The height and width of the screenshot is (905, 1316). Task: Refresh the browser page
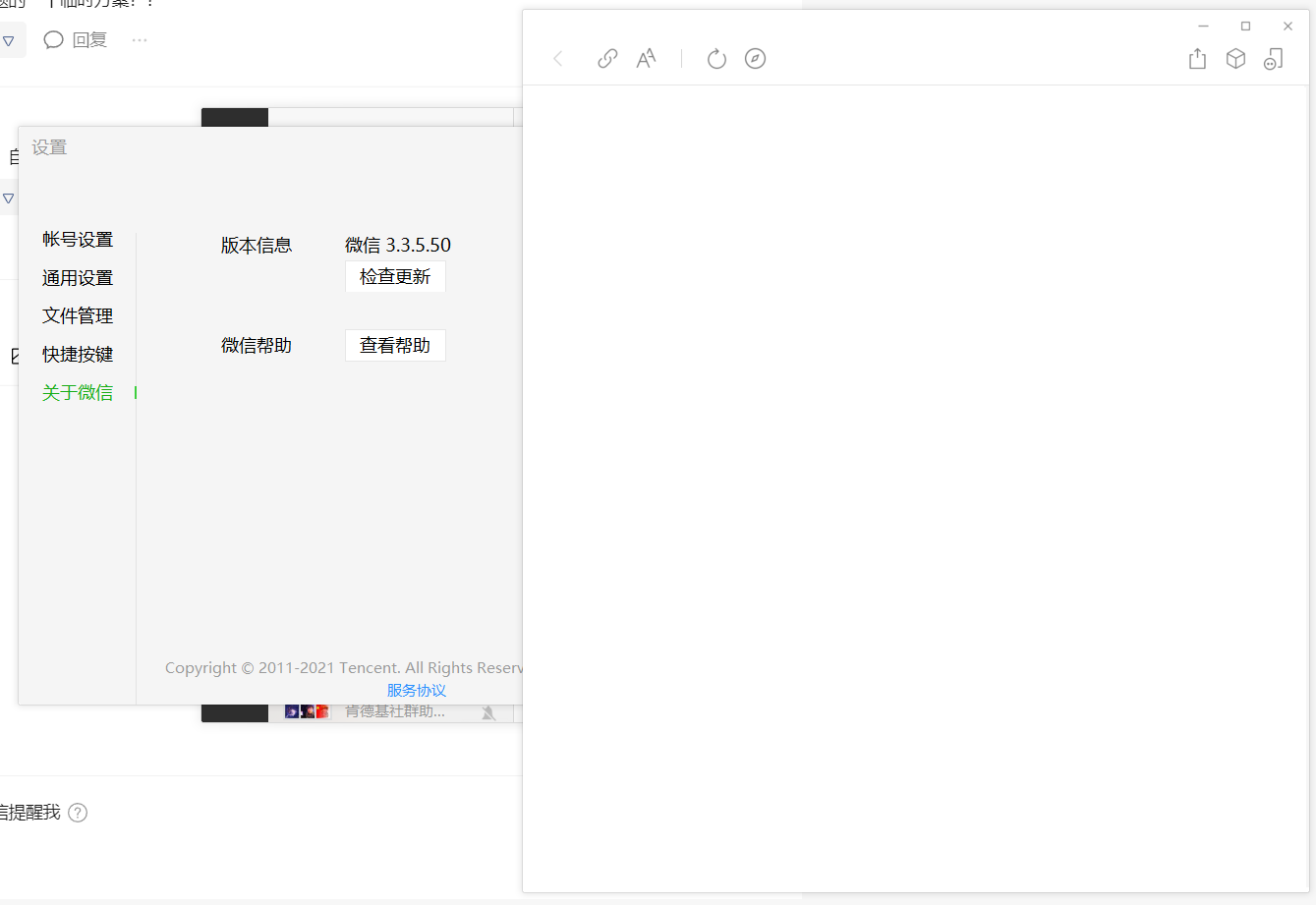(x=716, y=59)
